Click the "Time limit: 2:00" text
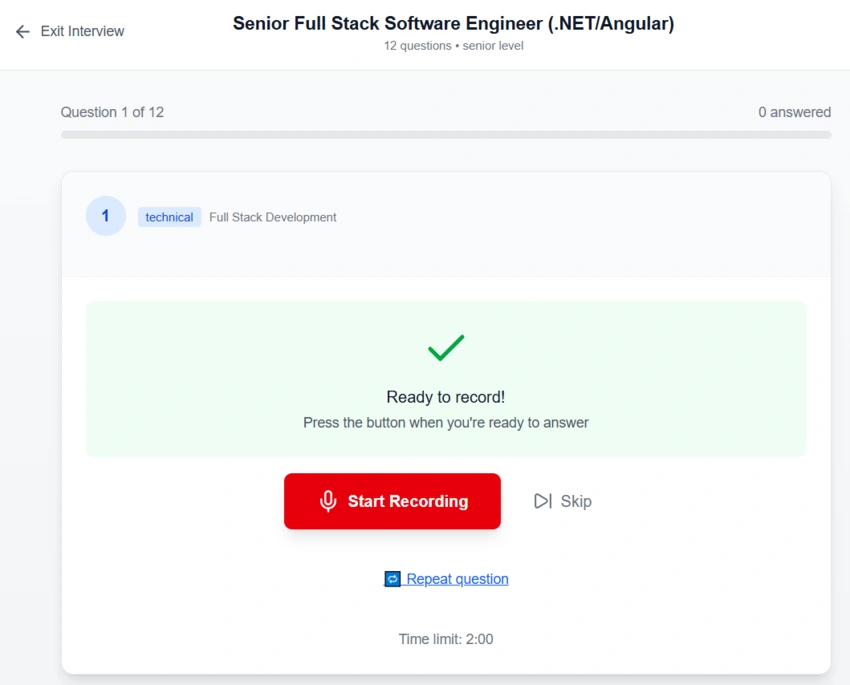The image size is (850, 685). click(446, 639)
